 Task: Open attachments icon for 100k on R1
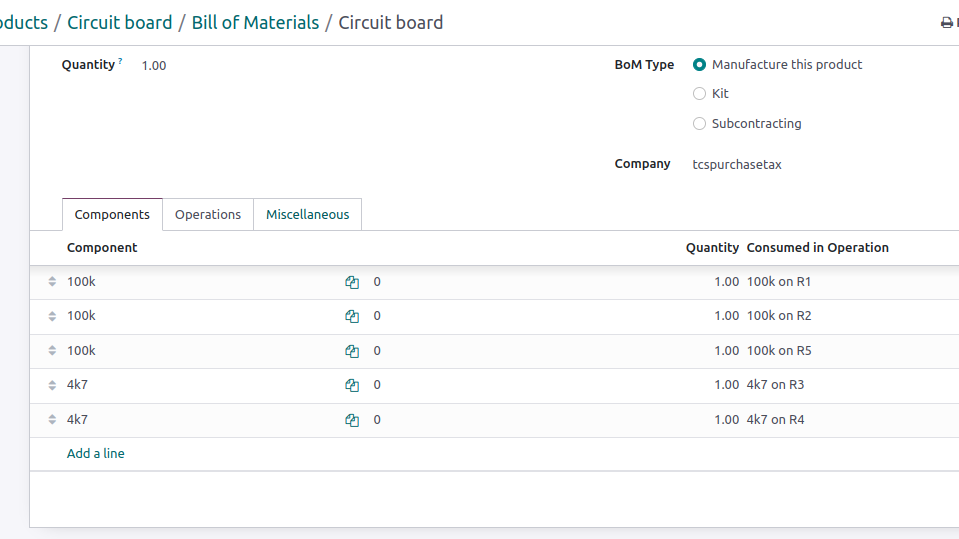[x=352, y=282]
